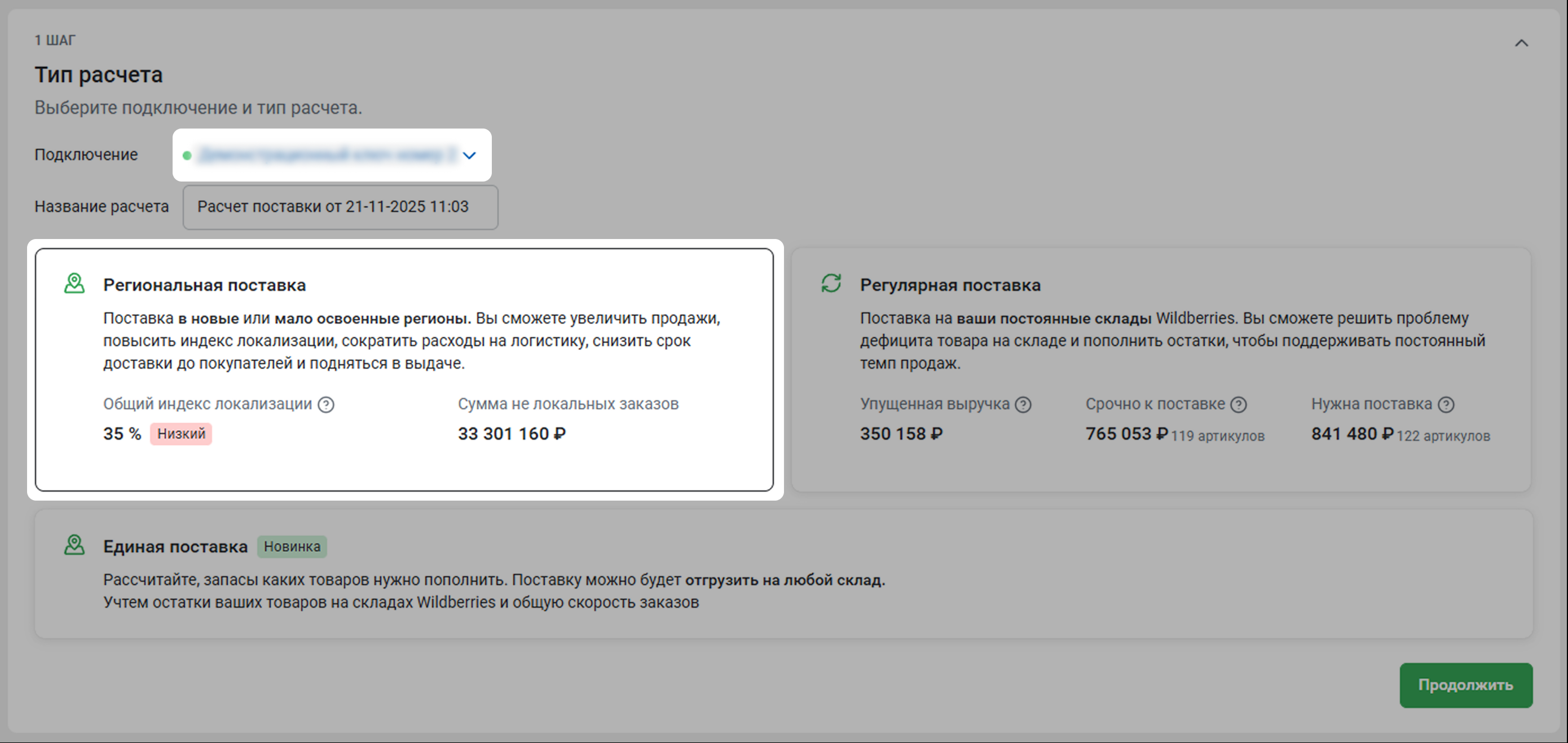Screen dimensions: 1568x743
Task: Click the Regular supply refresh arrows icon
Action: [x=831, y=284]
